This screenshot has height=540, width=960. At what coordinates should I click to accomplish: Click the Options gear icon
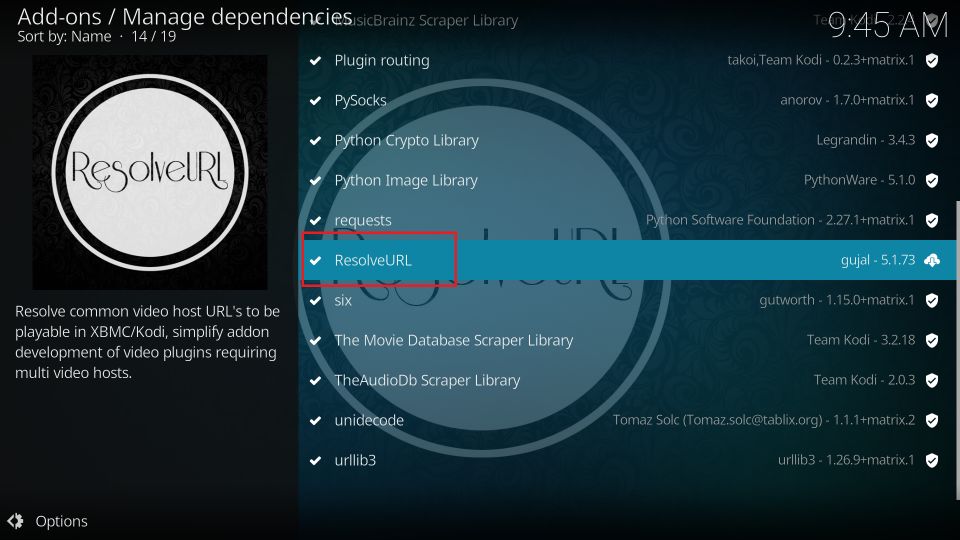(15, 521)
